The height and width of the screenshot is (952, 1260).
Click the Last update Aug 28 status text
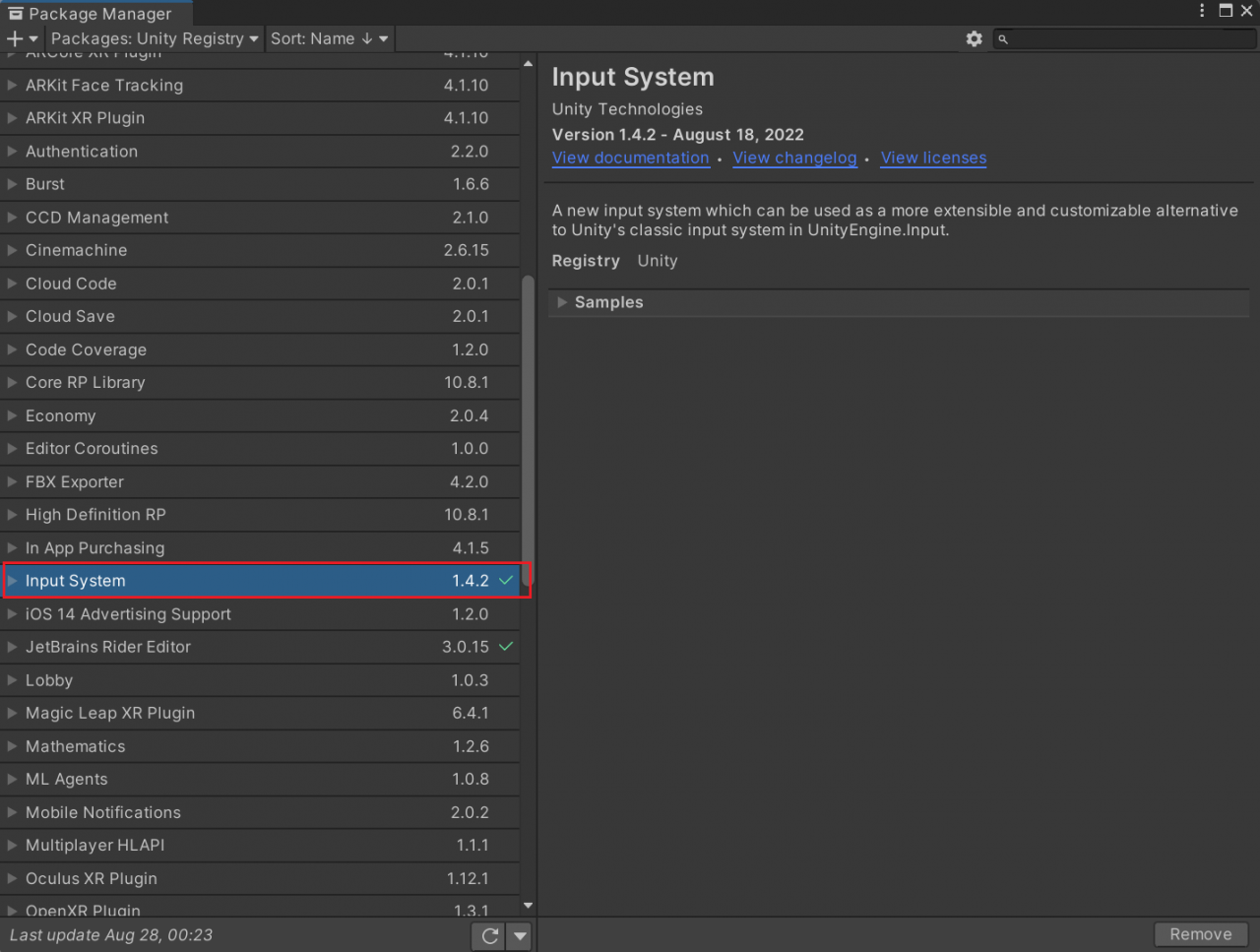click(111, 935)
